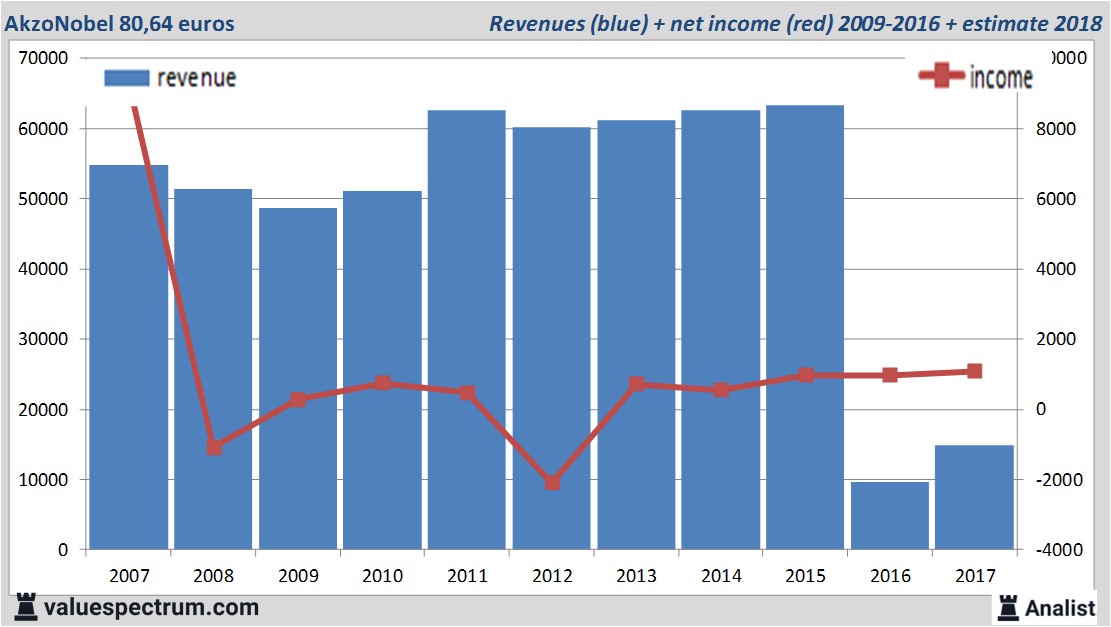Click the 4000 right axis label

[x=1056, y=269]
